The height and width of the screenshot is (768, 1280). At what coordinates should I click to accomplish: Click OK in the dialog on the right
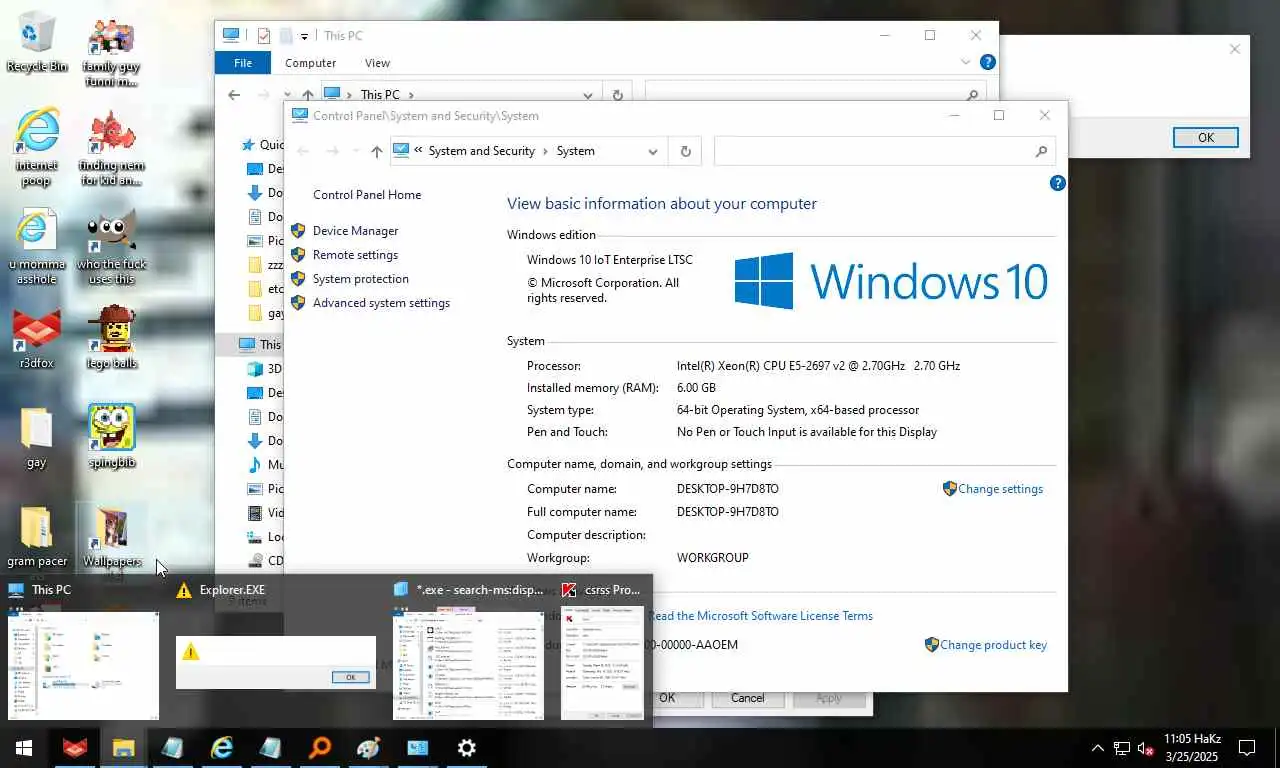pos(1206,138)
